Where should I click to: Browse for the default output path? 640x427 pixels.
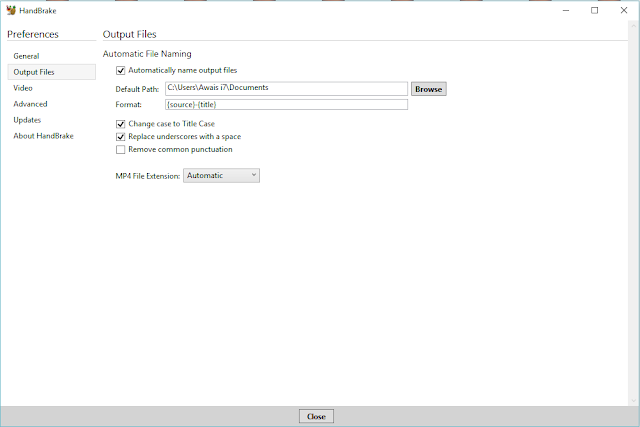click(429, 89)
